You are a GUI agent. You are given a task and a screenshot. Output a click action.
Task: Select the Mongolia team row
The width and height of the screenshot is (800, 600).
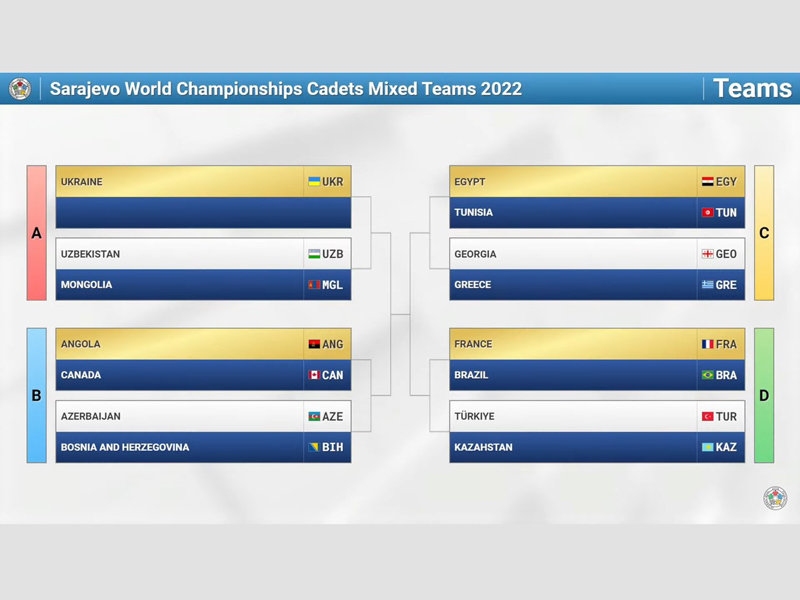pos(204,285)
